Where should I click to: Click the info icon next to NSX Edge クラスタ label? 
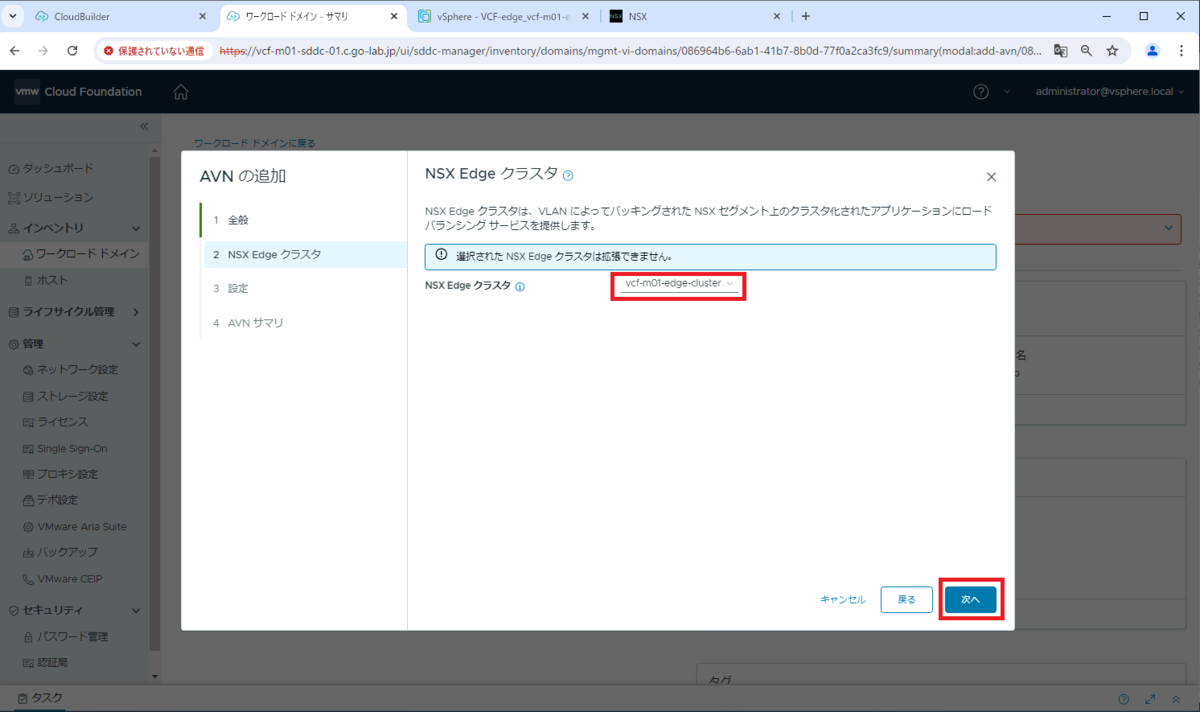(x=520, y=286)
